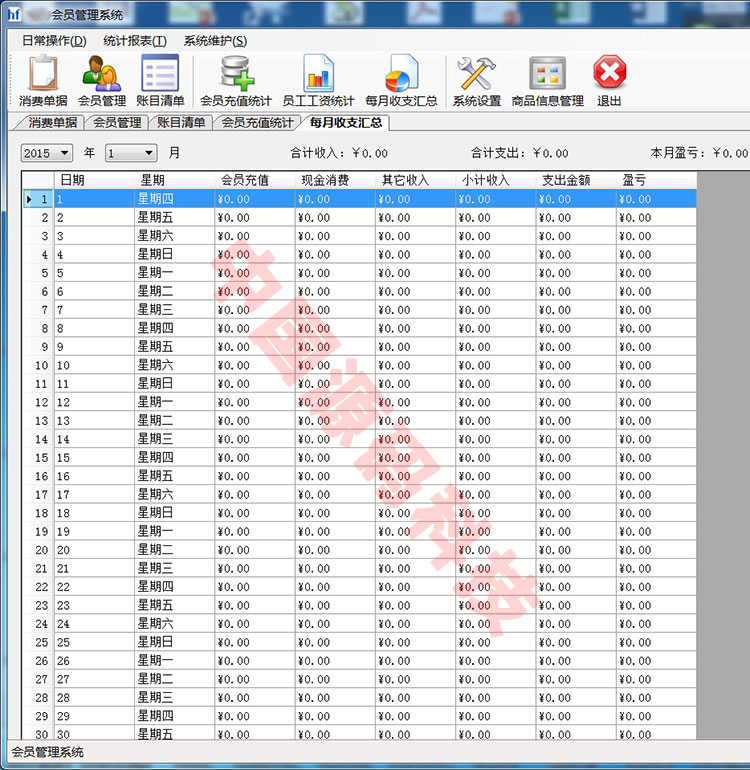This screenshot has width=750, height=770.
Task: Click 星期六 cell in row 3
Action: [x=174, y=236]
